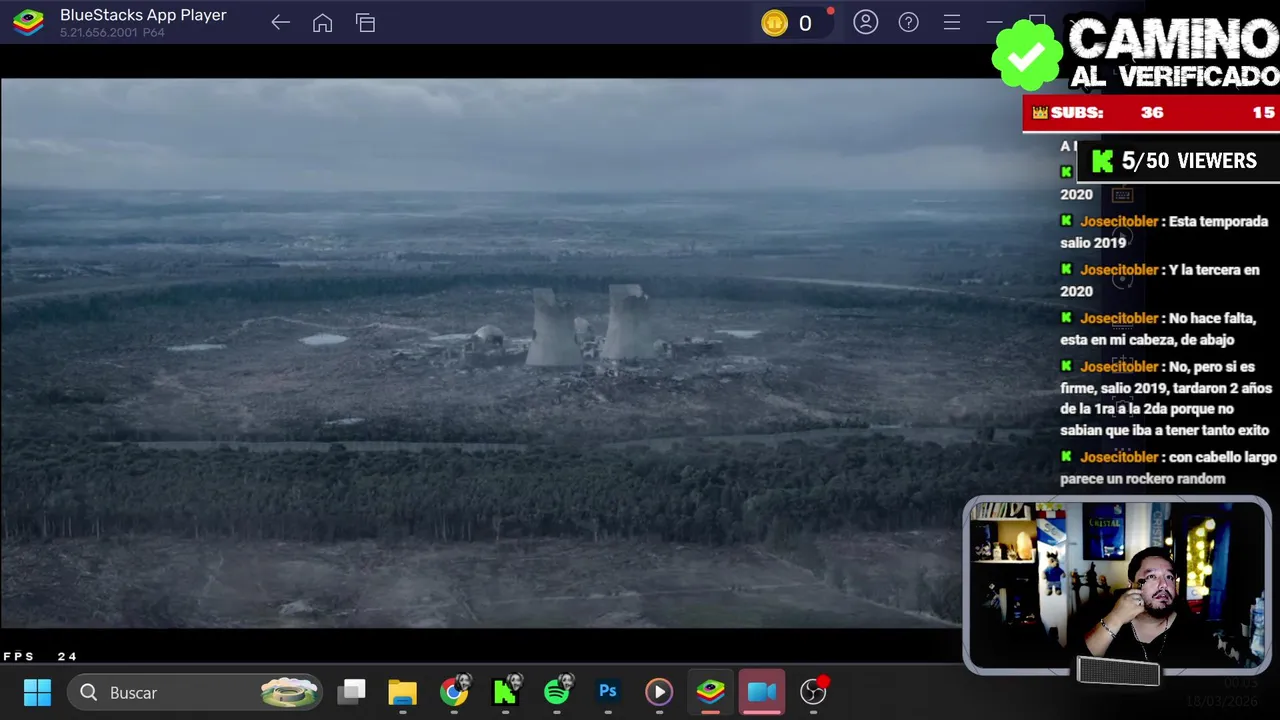Click chat message starting 'No, pero si es firme'
The width and height of the screenshot is (1280, 720).
pyautogui.click(x=1166, y=398)
